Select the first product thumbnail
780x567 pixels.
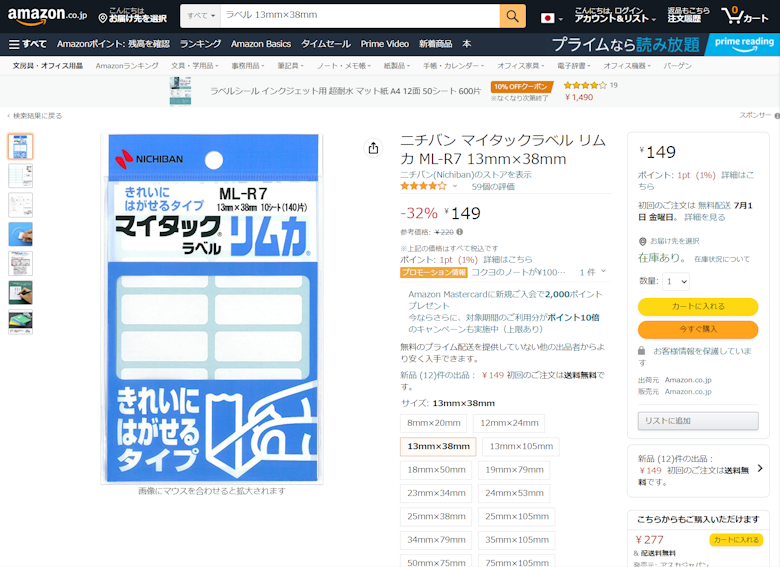point(20,146)
